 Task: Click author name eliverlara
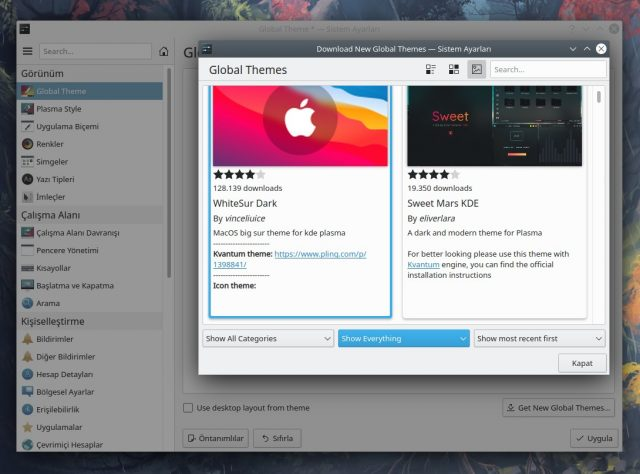click(437, 218)
